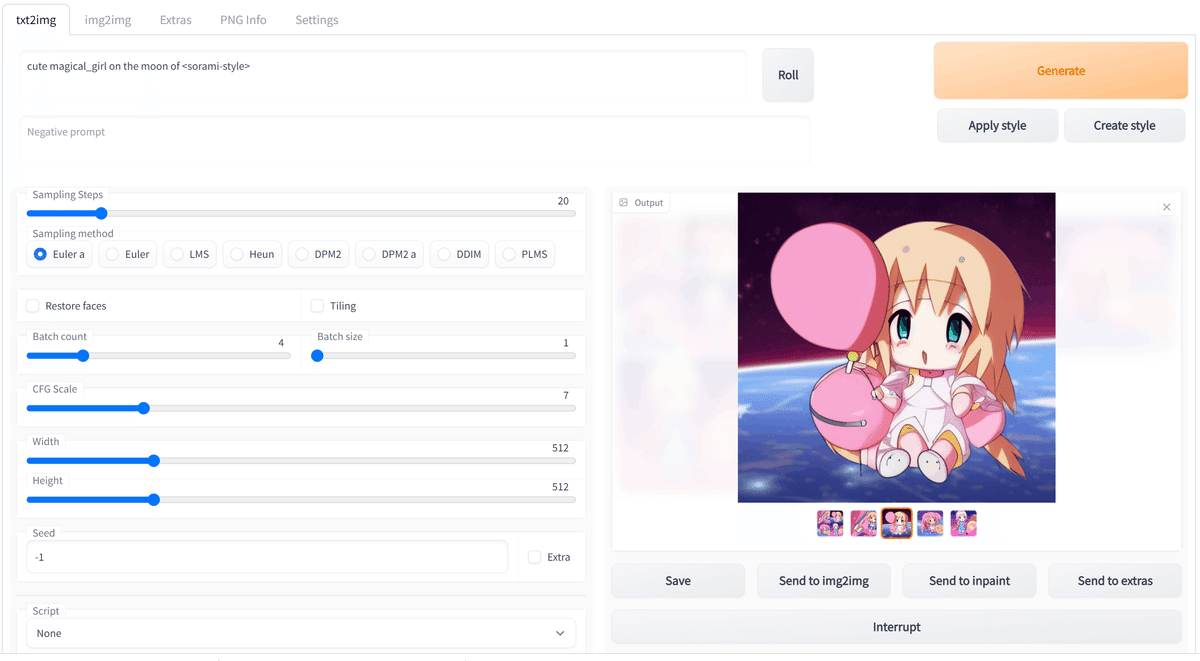1200x661 pixels.
Task: Switch to the txt2img tab
Action: pyautogui.click(x=36, y=19)
